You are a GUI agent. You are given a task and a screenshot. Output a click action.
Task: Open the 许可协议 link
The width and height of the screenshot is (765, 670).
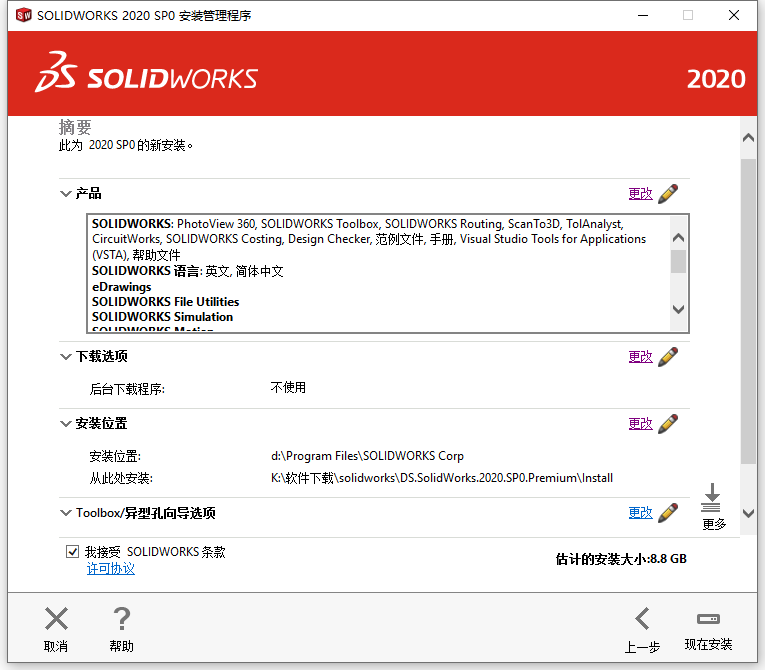(111, 568)
